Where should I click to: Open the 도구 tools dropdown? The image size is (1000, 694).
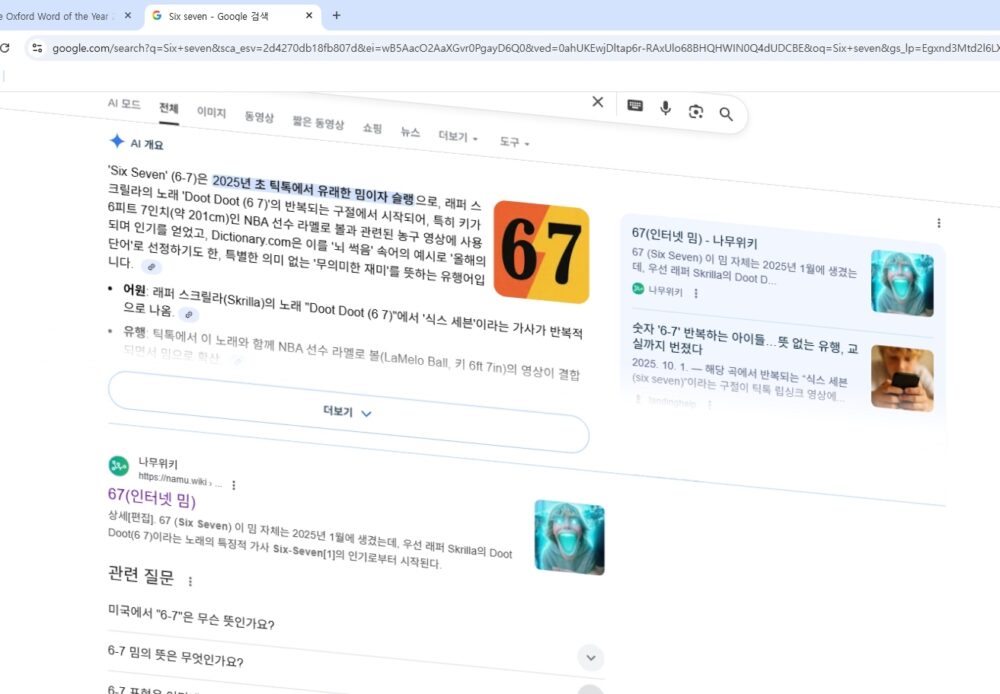(514, 143)
